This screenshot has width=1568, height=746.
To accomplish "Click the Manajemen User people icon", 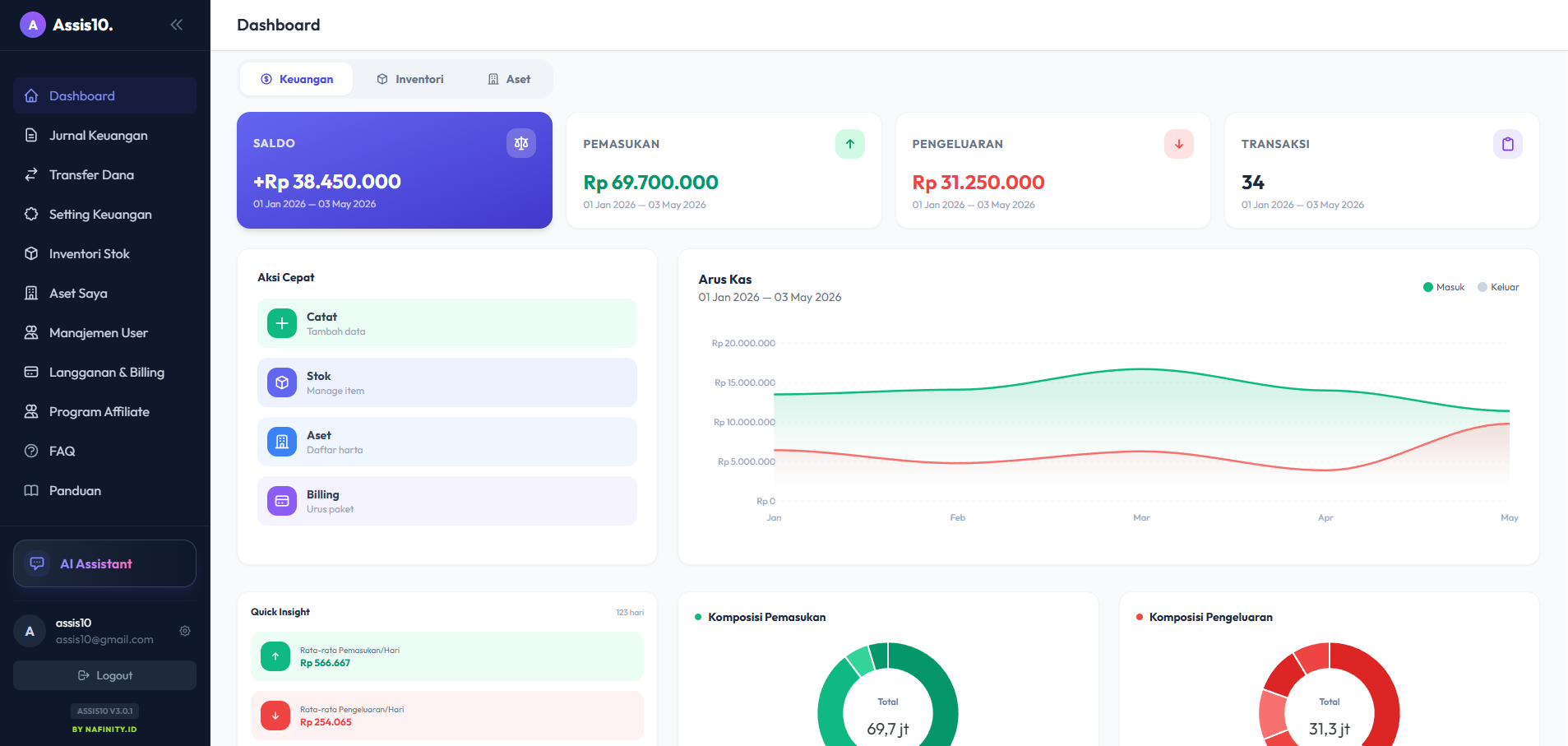I will coord(31,333).
